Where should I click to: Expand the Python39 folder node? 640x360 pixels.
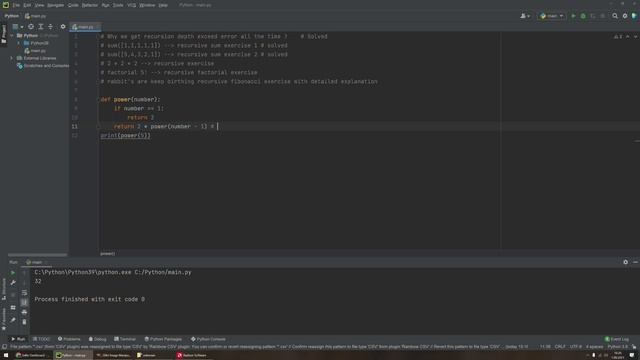click(18, 43)
